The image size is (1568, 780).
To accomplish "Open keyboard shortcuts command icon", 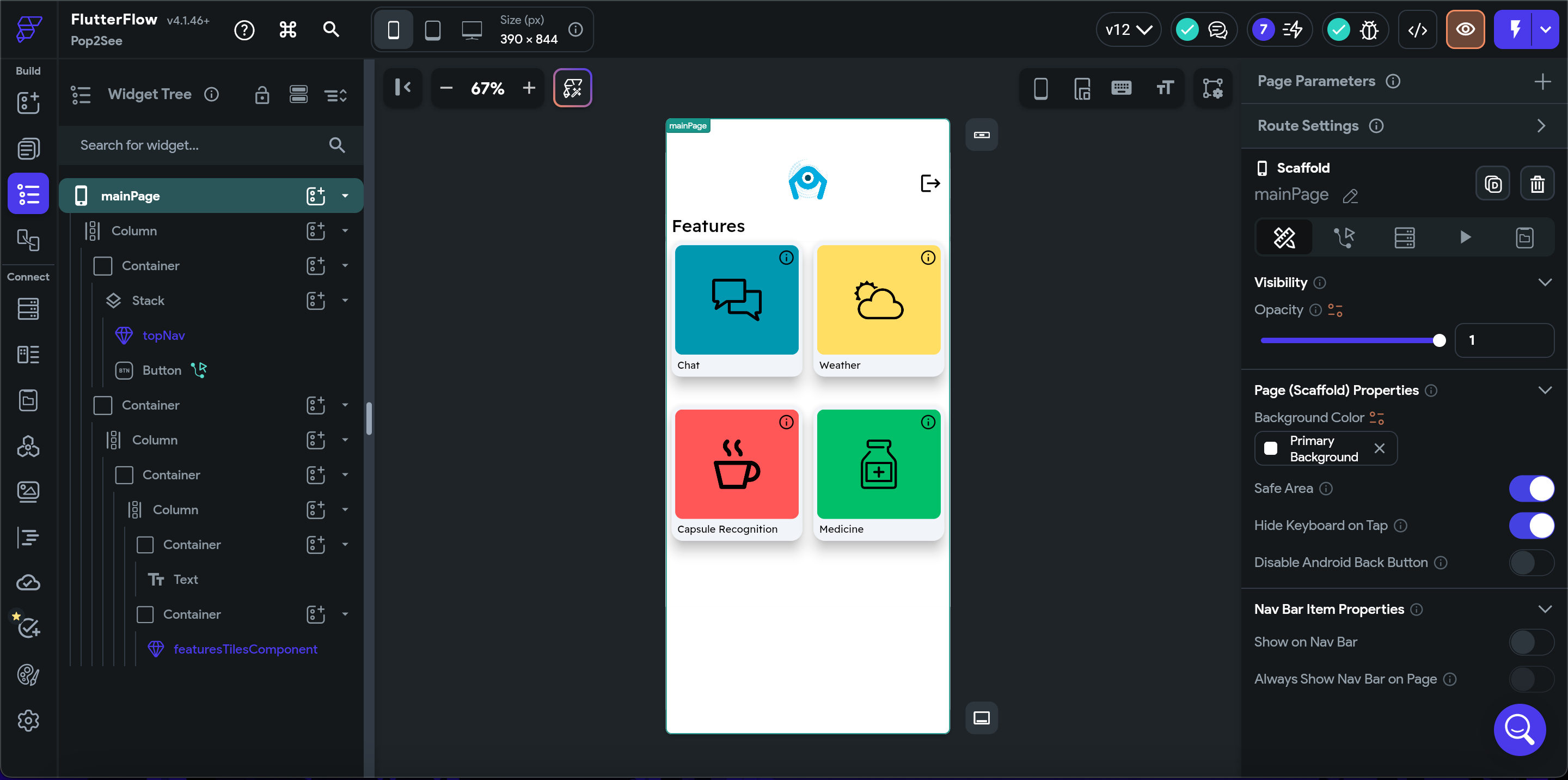I will coord(287,29).
